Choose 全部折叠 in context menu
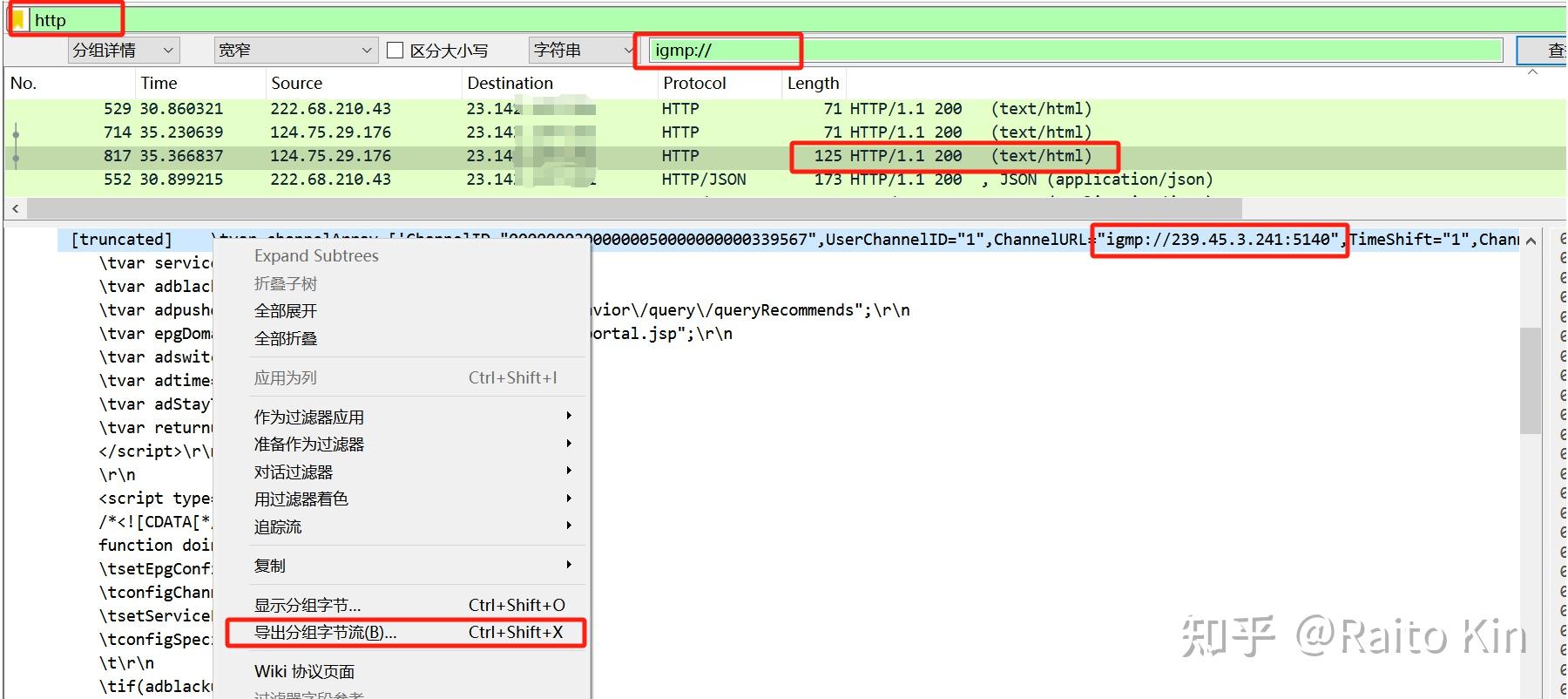 (286, 338)
